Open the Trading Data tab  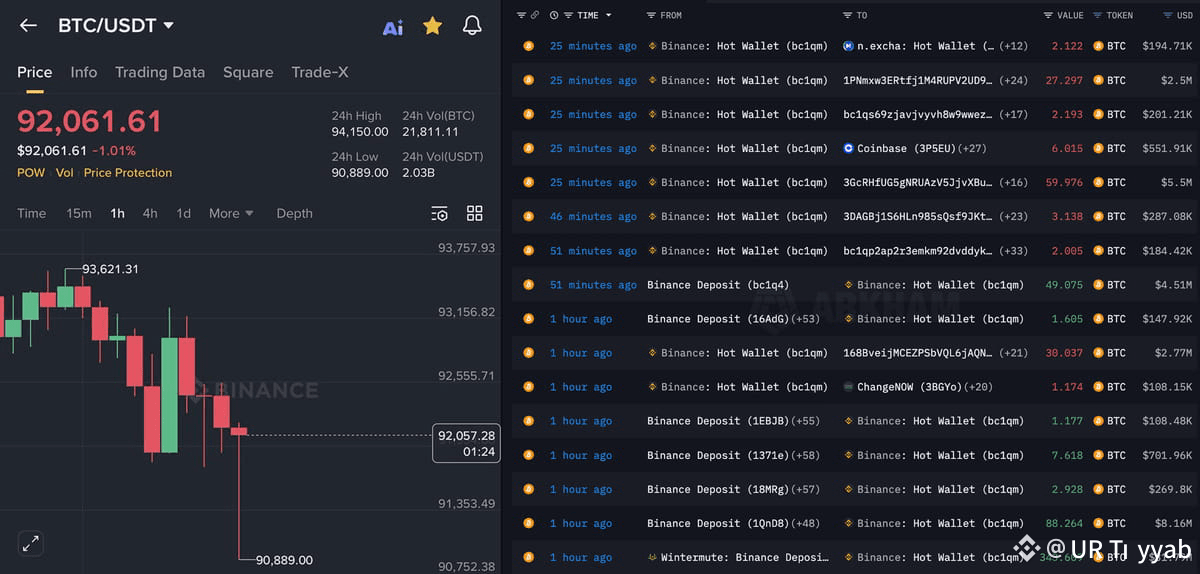[160, 72]
